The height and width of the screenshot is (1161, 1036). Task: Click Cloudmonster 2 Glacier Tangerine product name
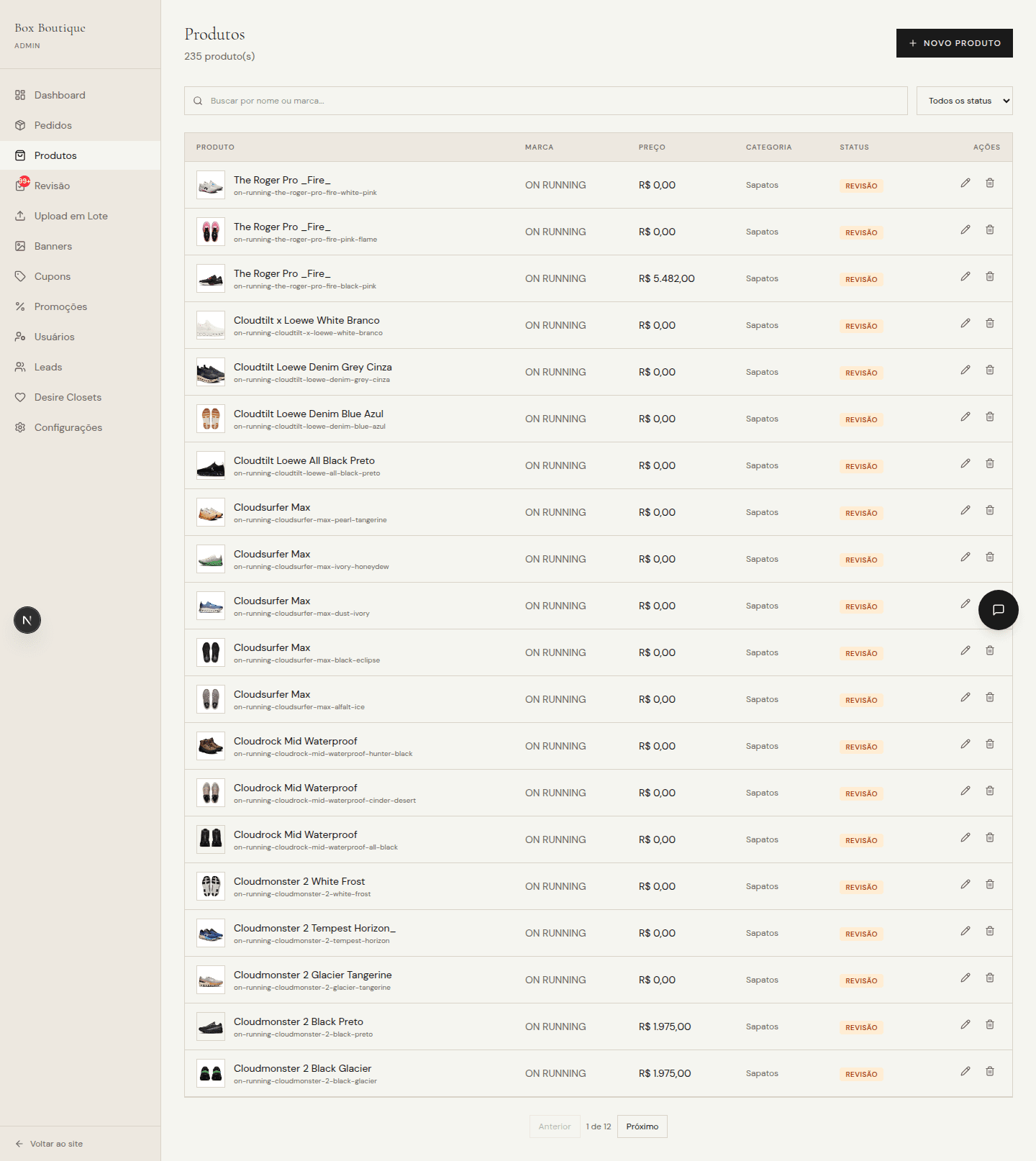[313, 975]
